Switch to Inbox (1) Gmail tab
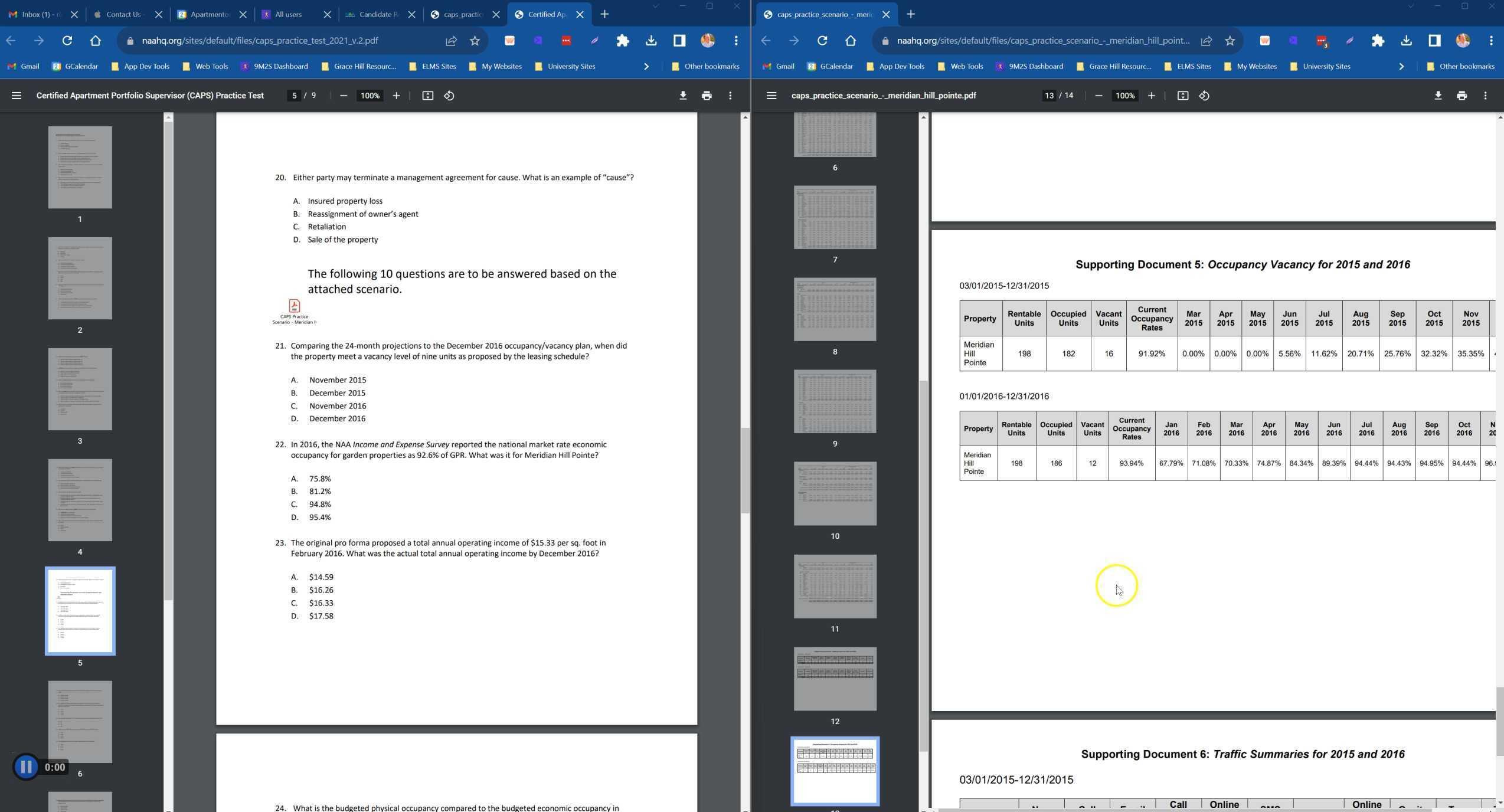 (39, 14)
